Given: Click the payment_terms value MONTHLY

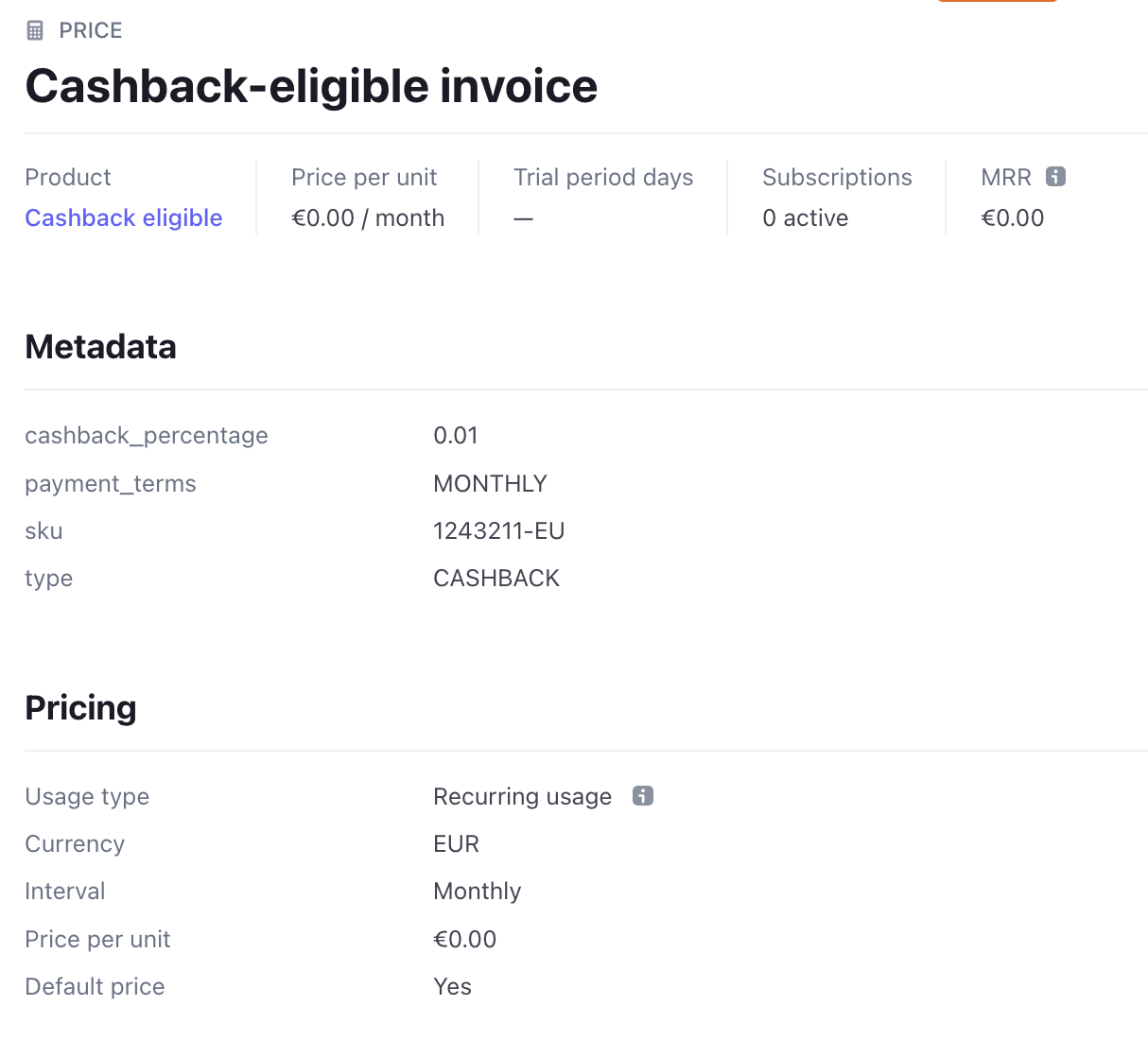Looking at the screenshot, I should click(x=490, y=483).
